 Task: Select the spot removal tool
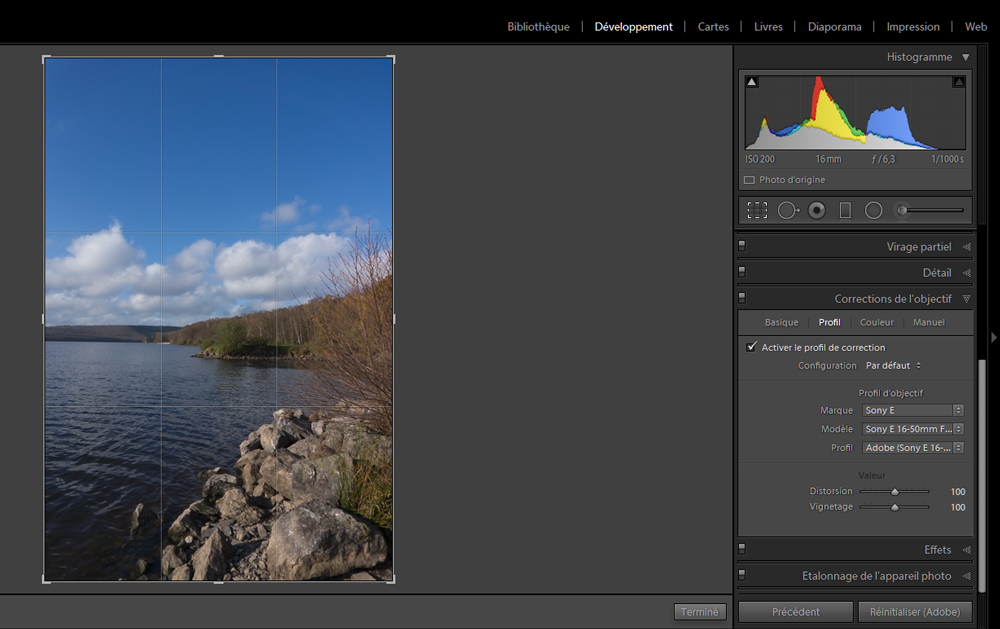(x=788, y=210)
